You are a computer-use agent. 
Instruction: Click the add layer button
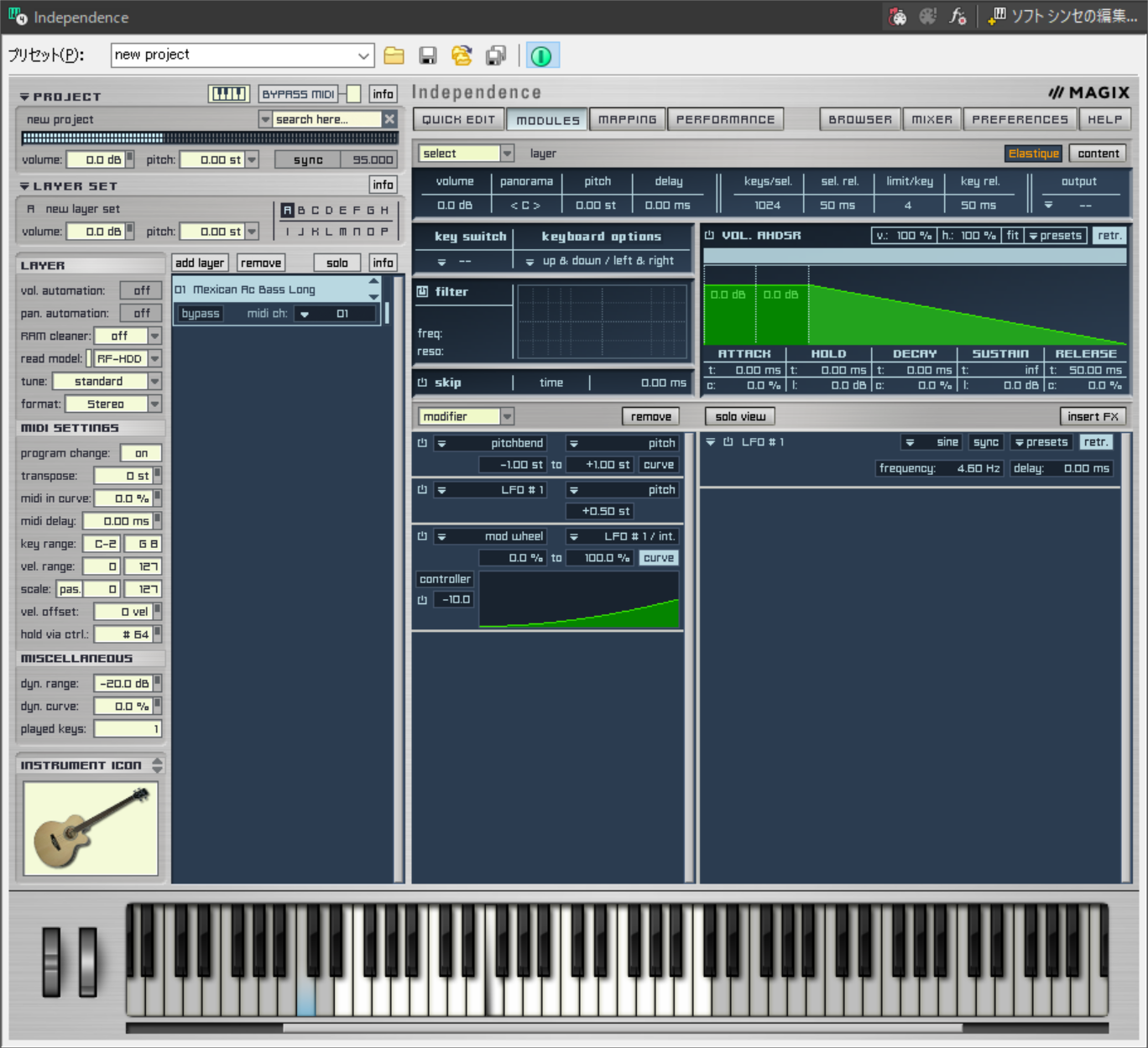click(x=200, y=263)
